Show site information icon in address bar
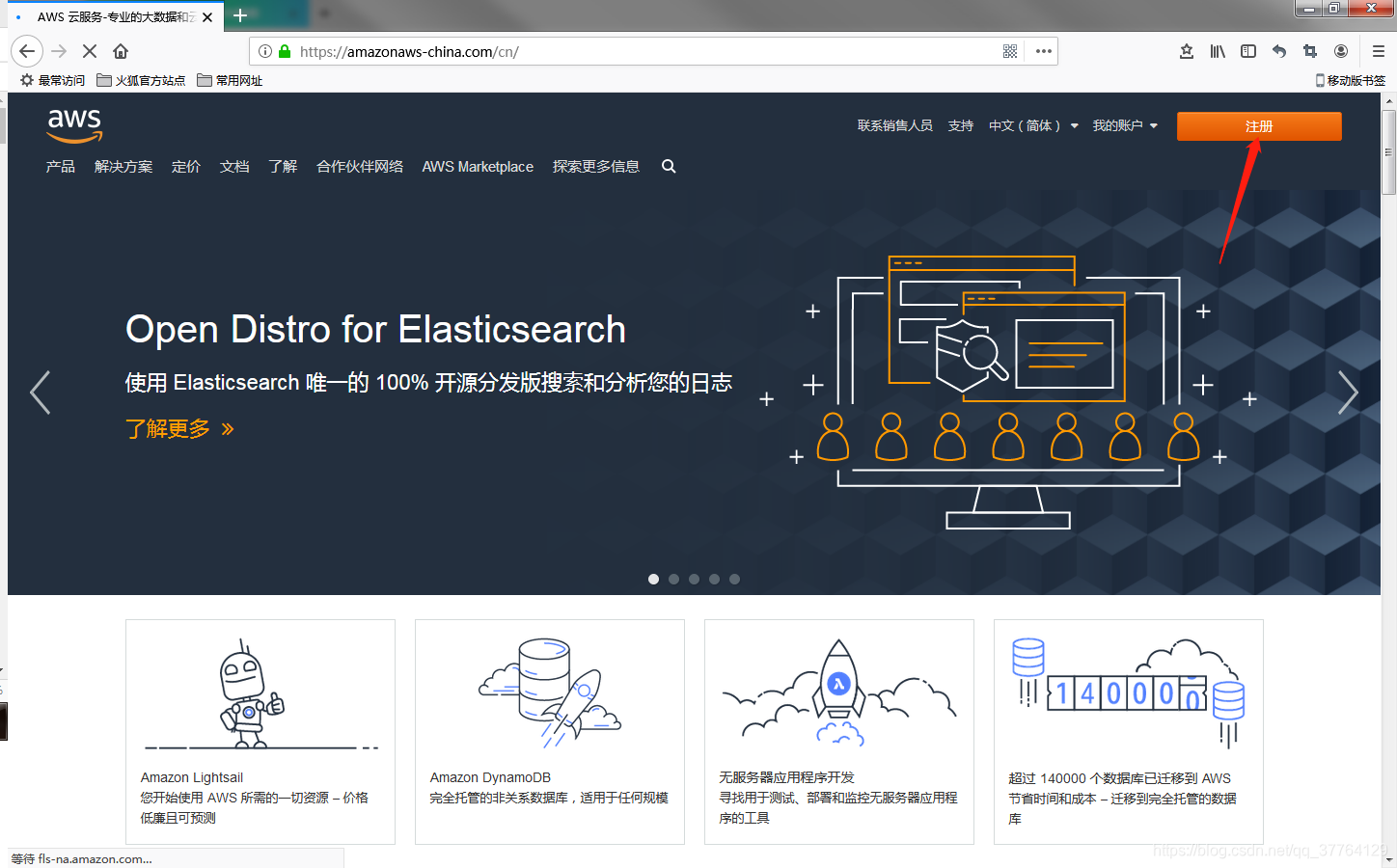 tap(265, 51)
